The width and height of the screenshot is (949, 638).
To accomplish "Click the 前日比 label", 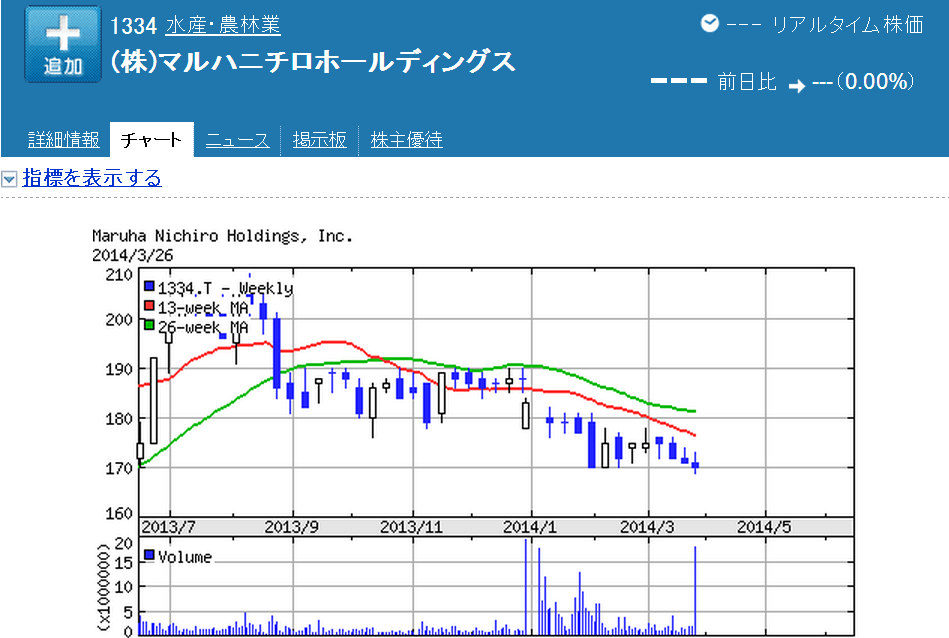I will [x=747, y=82].
